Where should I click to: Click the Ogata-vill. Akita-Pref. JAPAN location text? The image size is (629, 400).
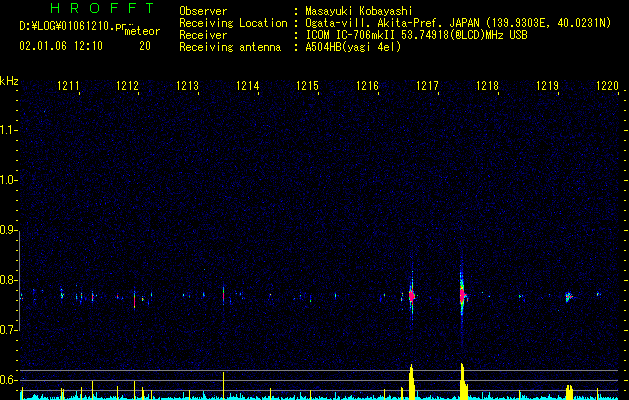click(x=458, y=23)
